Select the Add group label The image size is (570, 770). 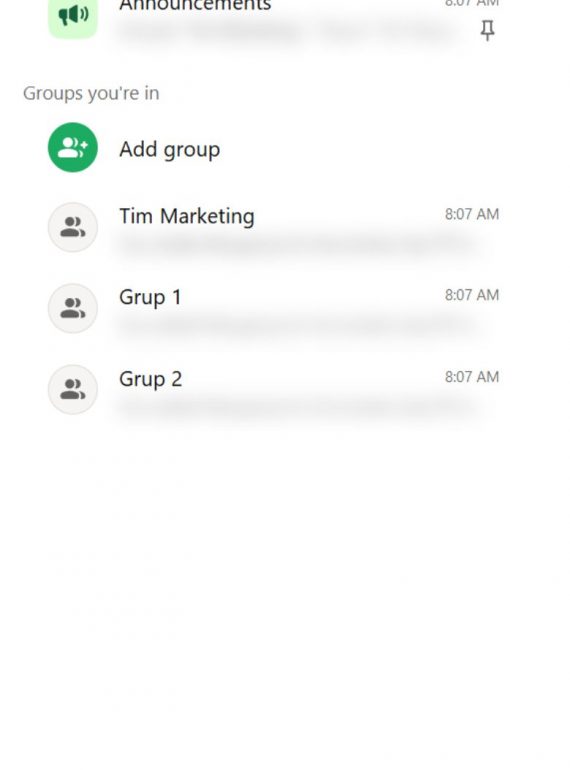(170, 149)
